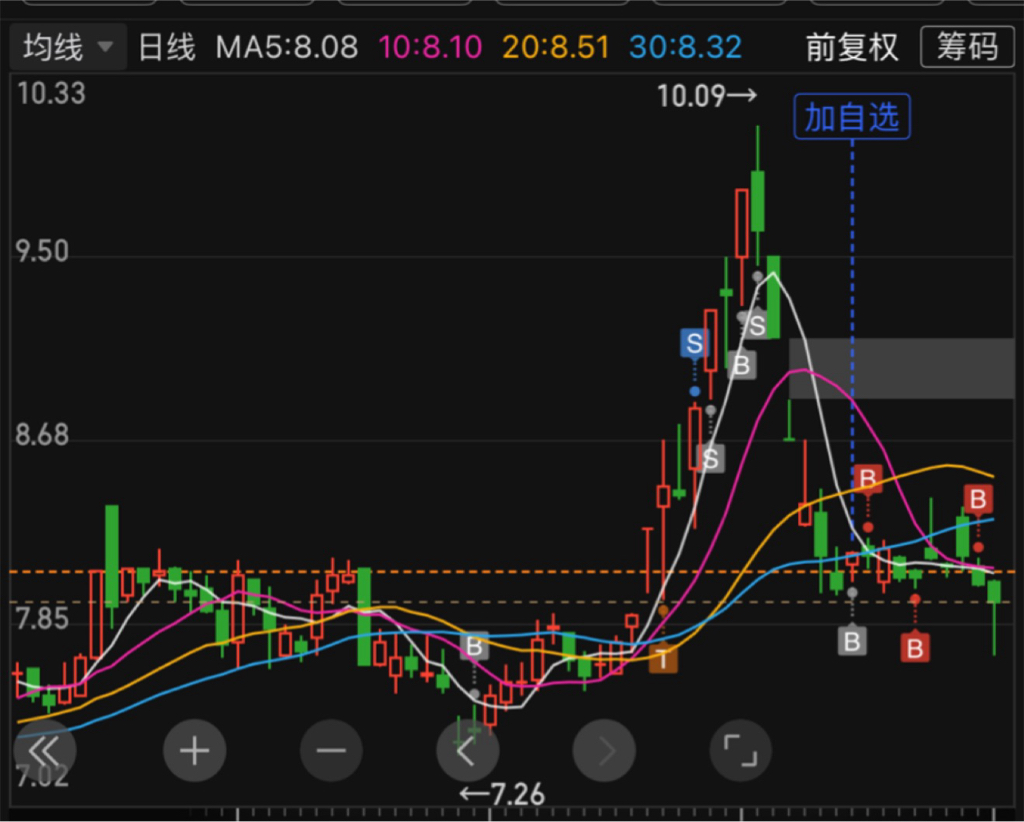The image size is (1024, 822).
Task: Click the 9.50 price axis label
Action: pyautogui.click(x=42, y=251)
